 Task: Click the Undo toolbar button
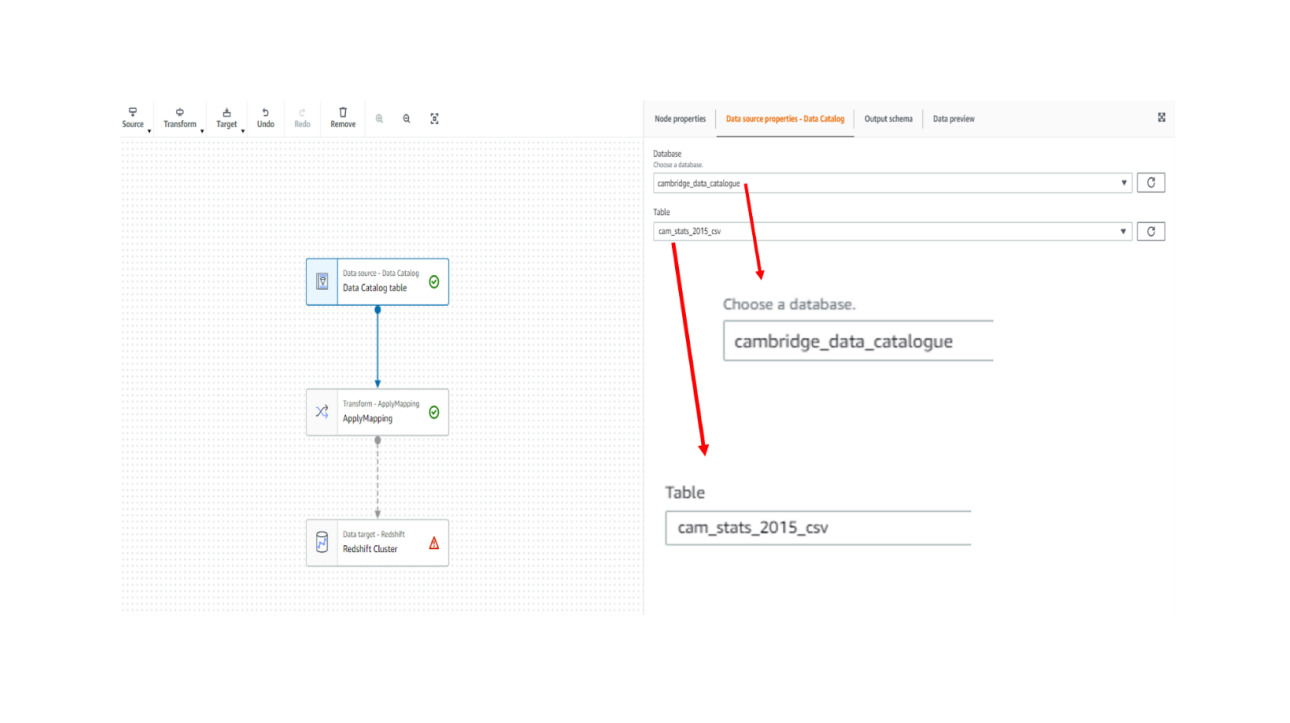pos(265,118)
